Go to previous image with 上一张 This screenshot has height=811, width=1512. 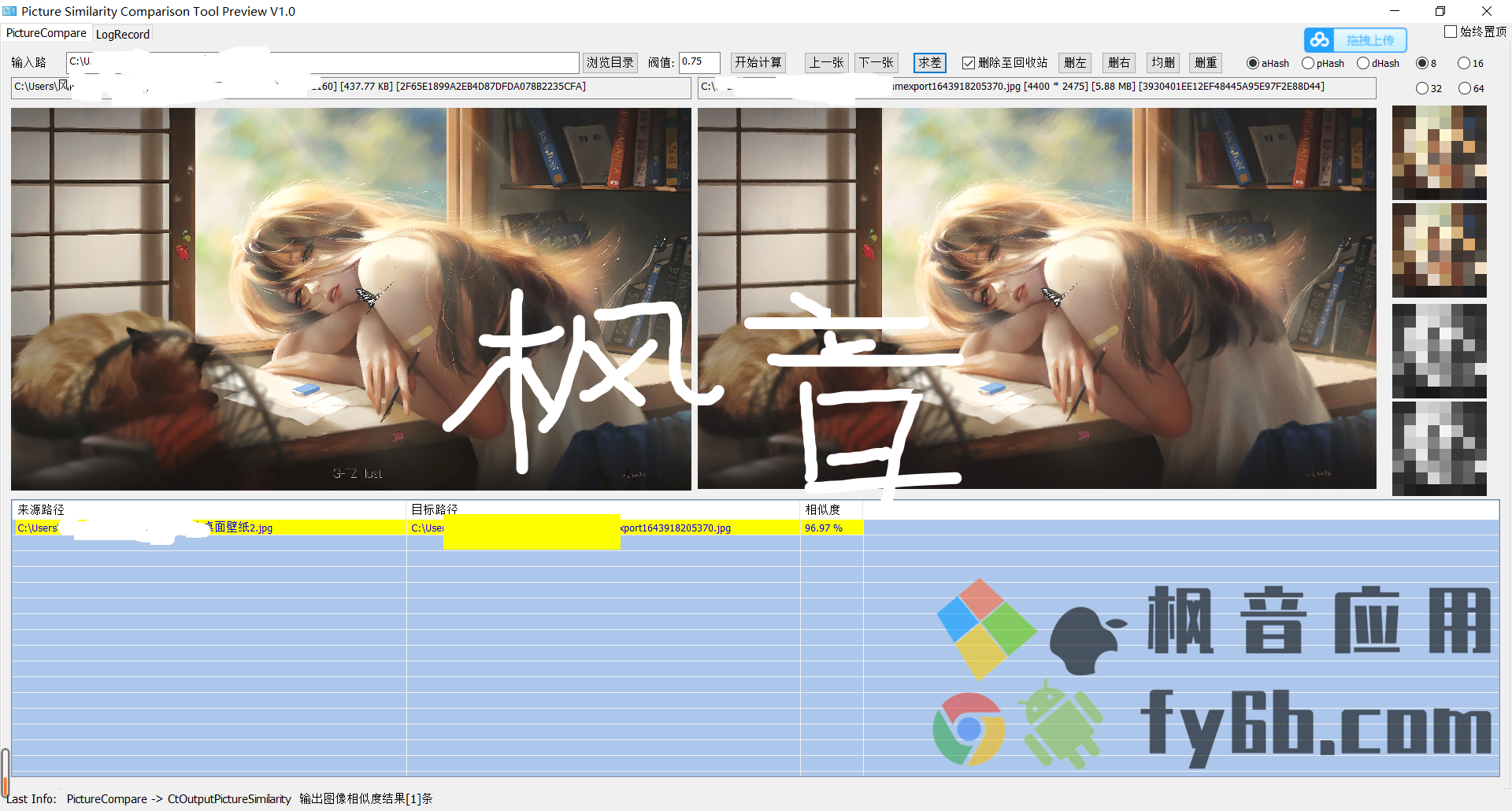click(x=827, y=62)
